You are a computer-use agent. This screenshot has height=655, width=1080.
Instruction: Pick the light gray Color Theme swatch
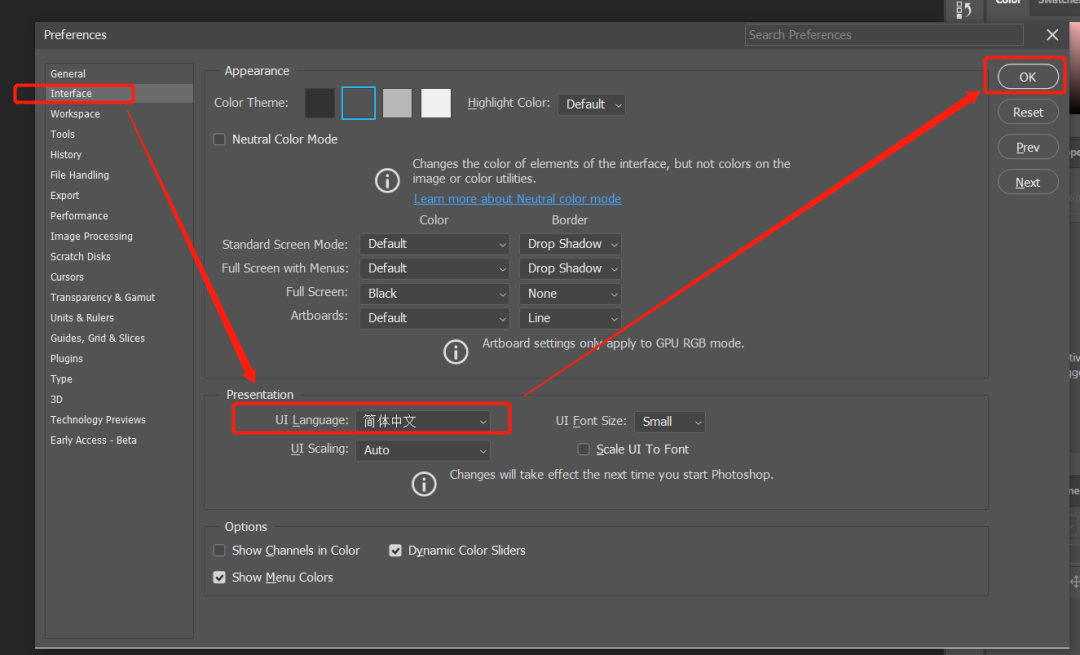[397, 103]
